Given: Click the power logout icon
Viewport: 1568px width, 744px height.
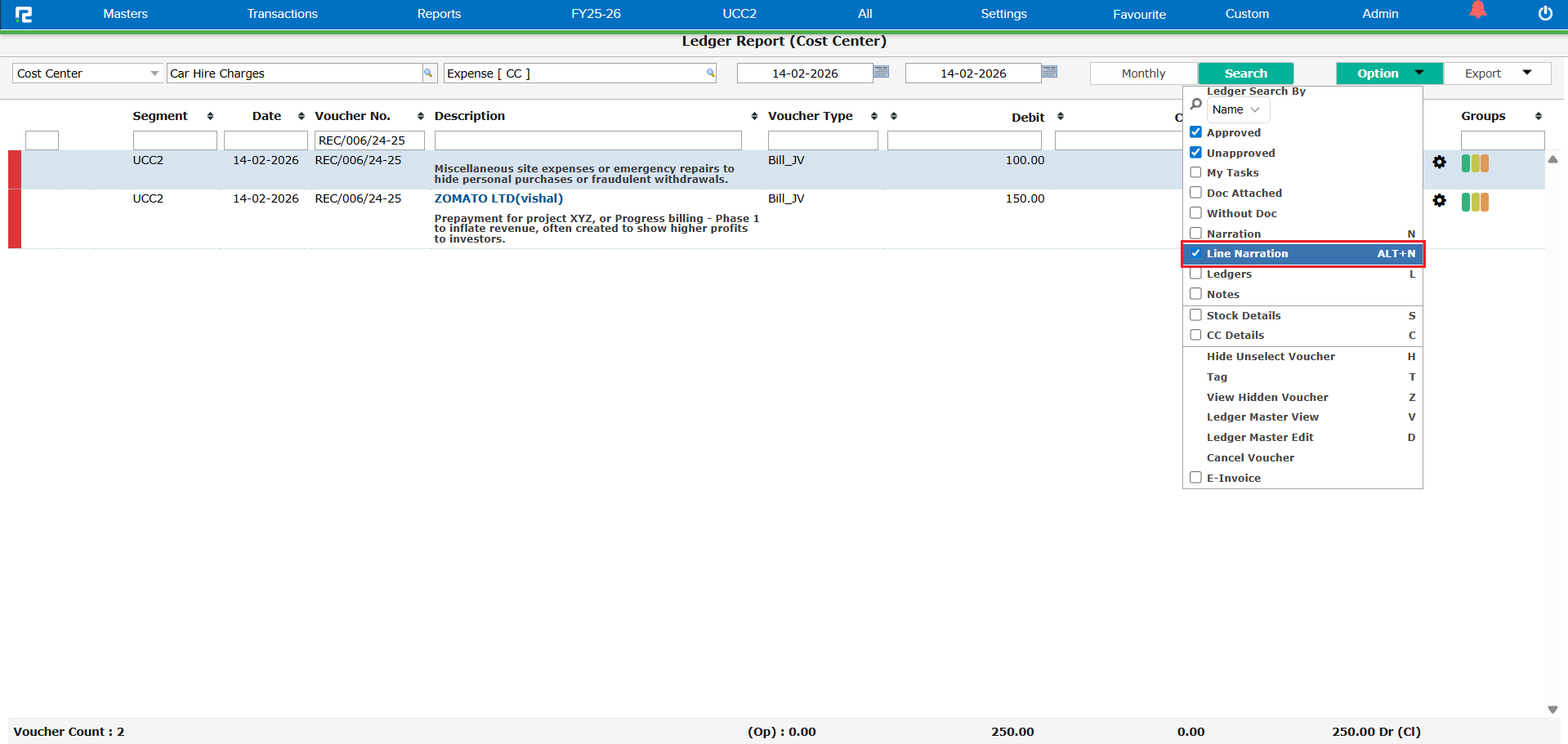Looking at the screenshot, I should pos(1545,13).
